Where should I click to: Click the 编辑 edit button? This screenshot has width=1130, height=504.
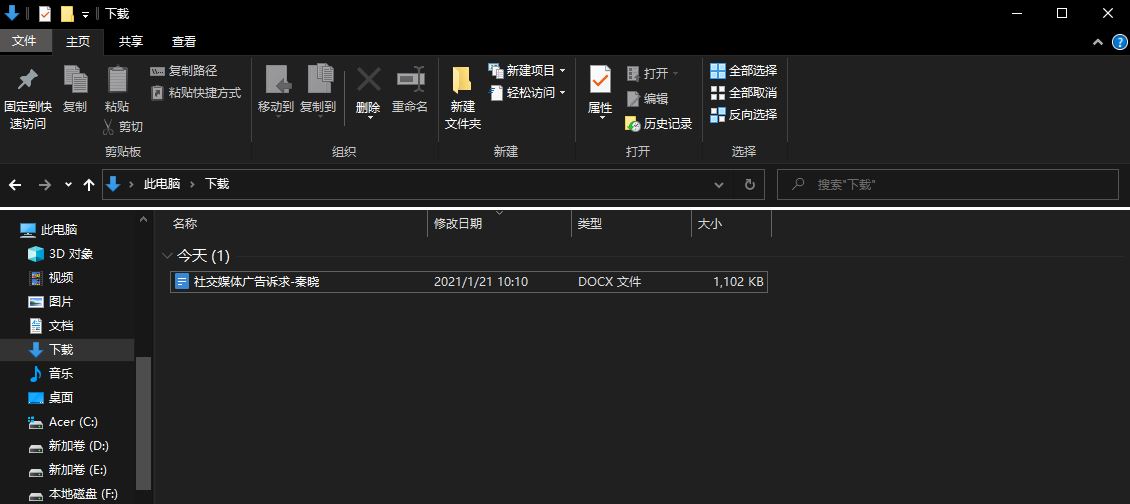pos(647,99)
